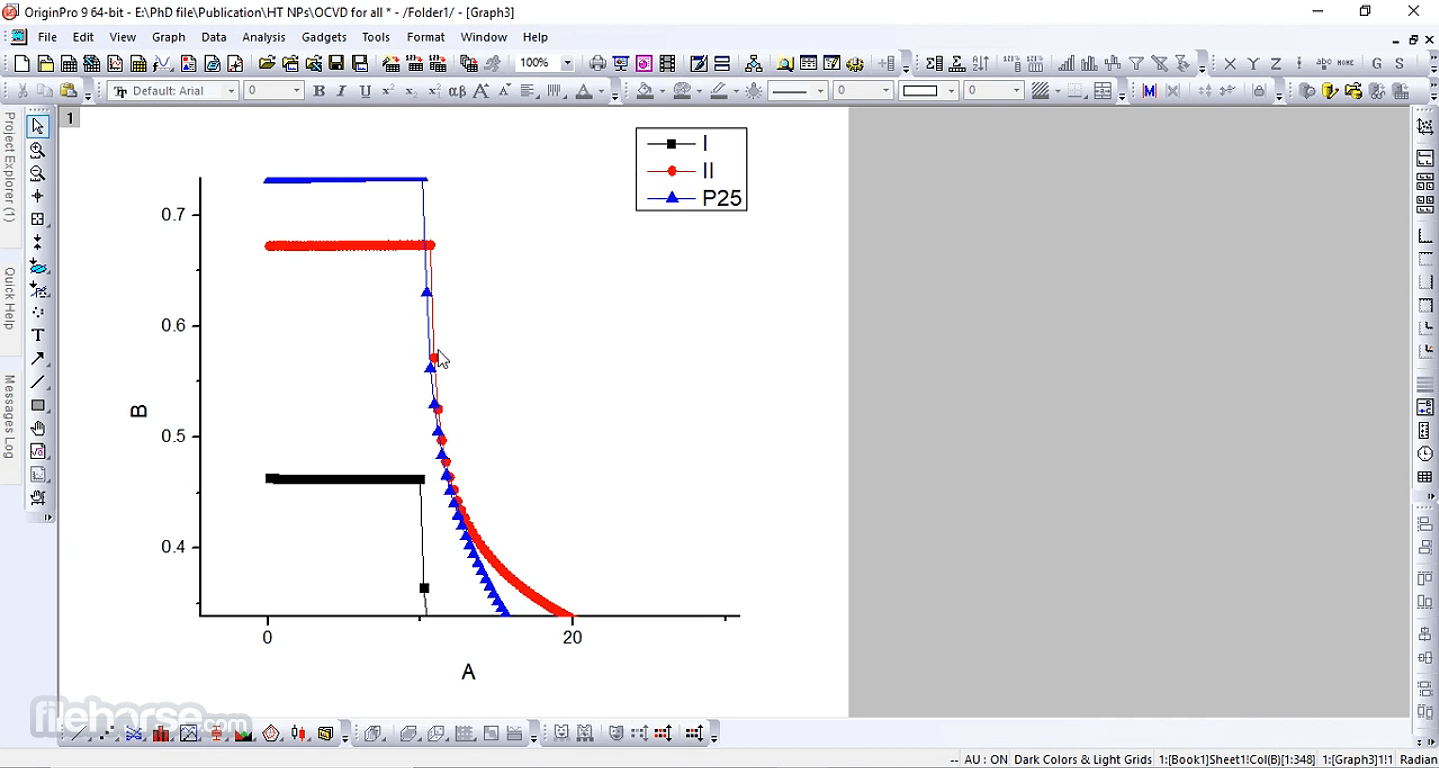Open the fill pattern width dropdown
The width and height of the screenshot is (1439, 768).
point(1016,91)
